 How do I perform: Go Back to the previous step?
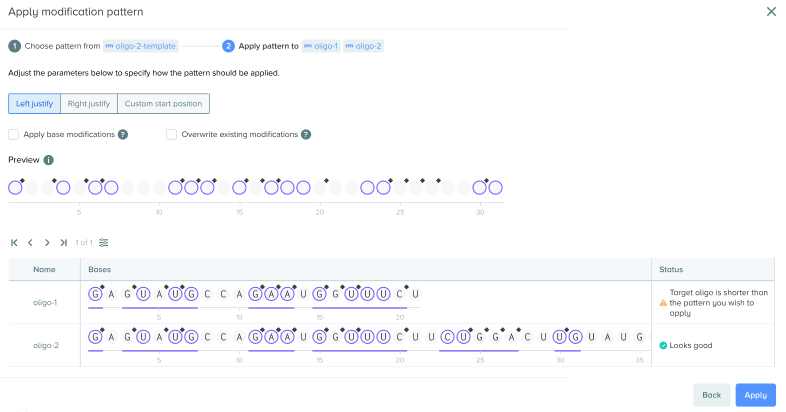[x=711, y=395]
